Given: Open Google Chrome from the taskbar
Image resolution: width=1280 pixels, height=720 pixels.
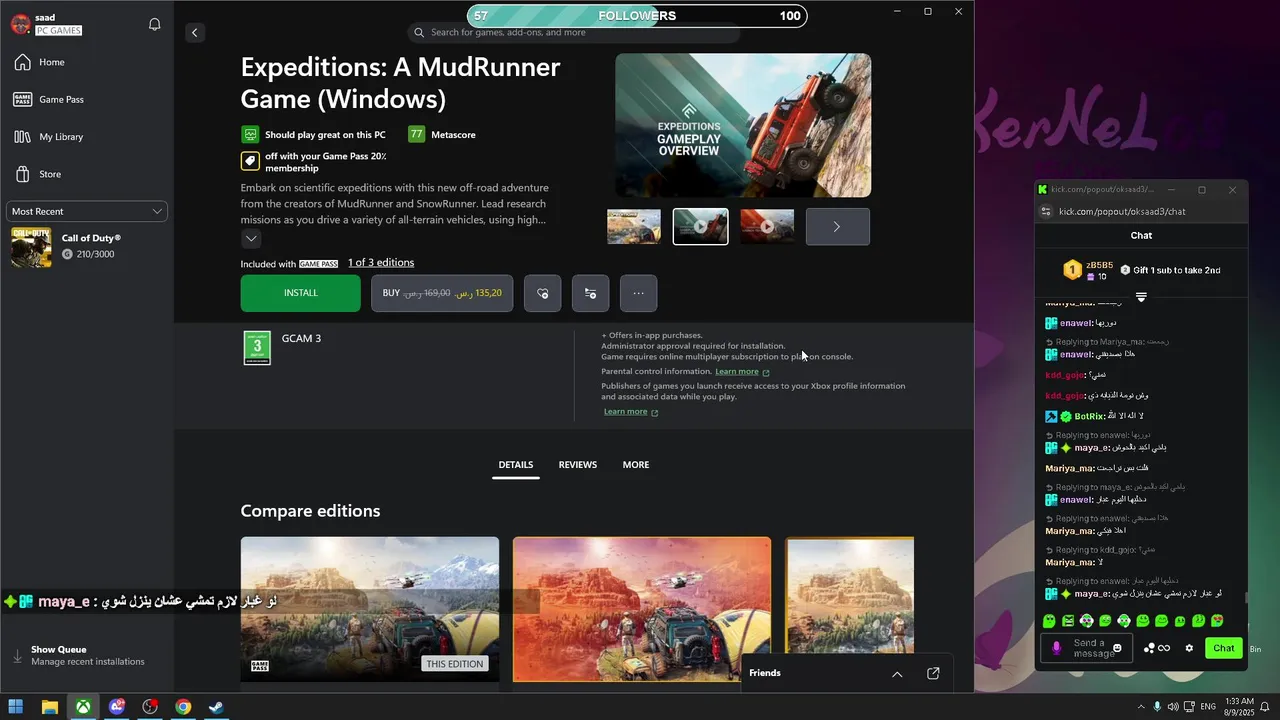Looking at the screenshot, I should pyautogui.click(x=183, y=707).
